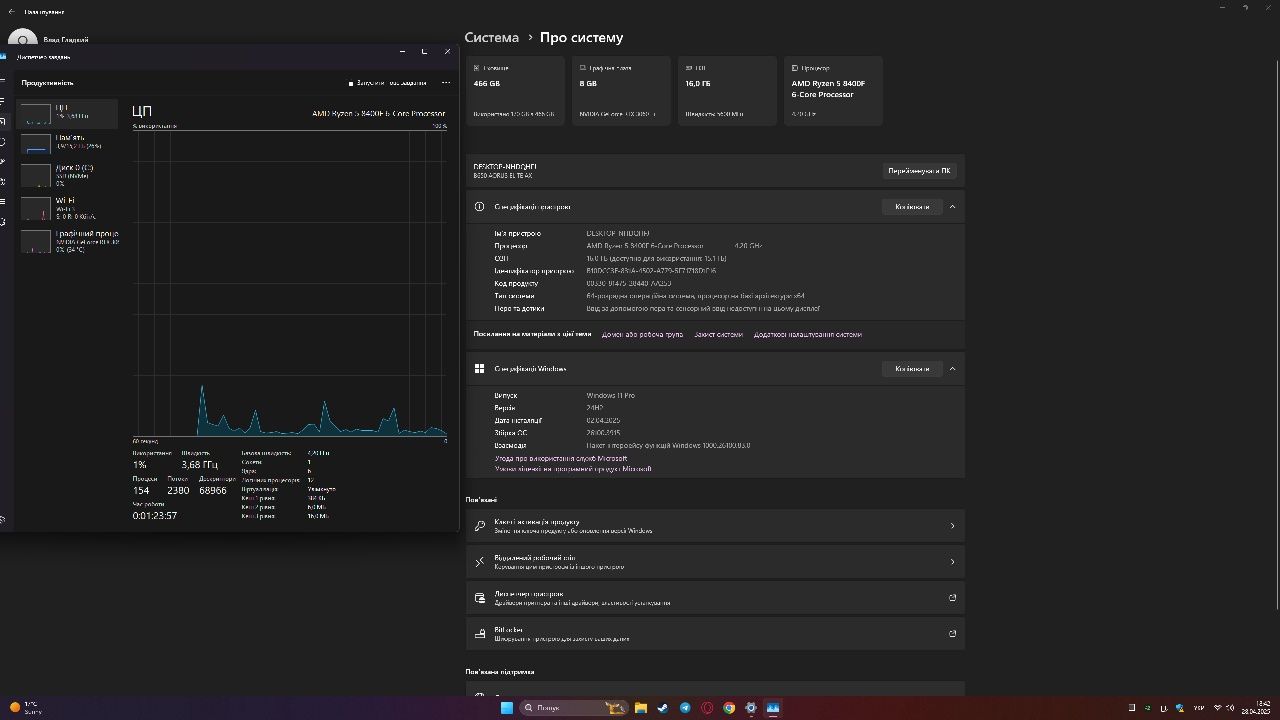The width and height of the screenshot is (1280, 720).
Task: Switch to Task Manager via taskbar icon
Action: pos(773,708)
